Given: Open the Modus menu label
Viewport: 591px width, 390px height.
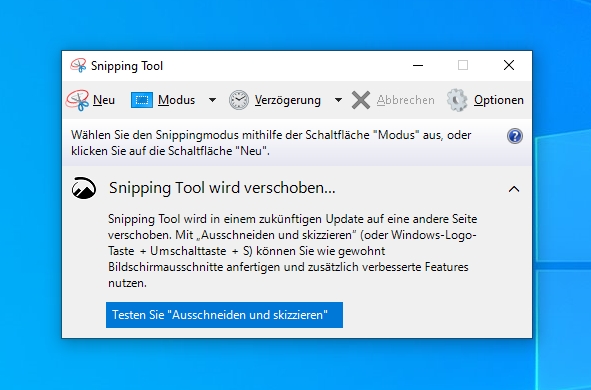Looking at the screenshot, I should pos(176,100).
